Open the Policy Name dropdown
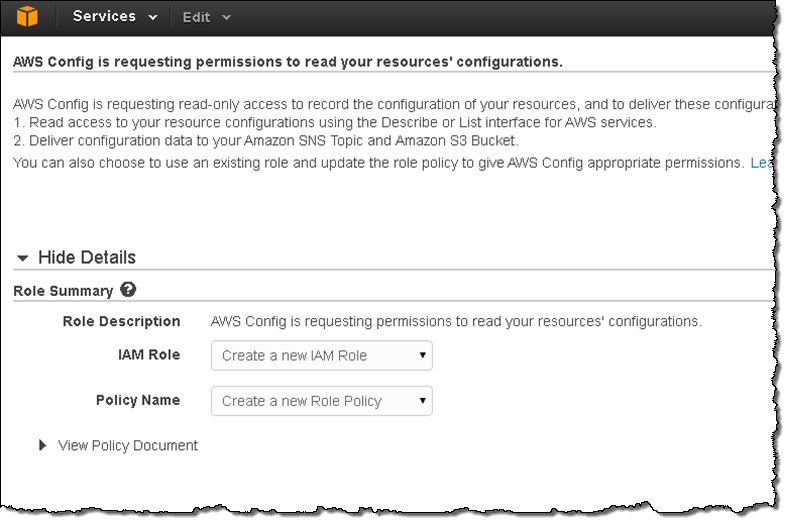 321,401
